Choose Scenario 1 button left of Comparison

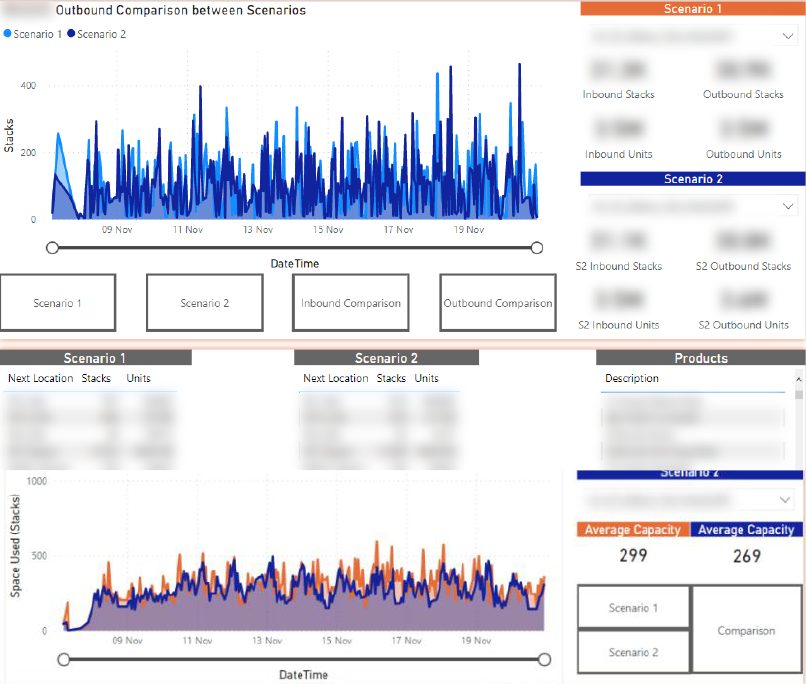click(633, 608)
